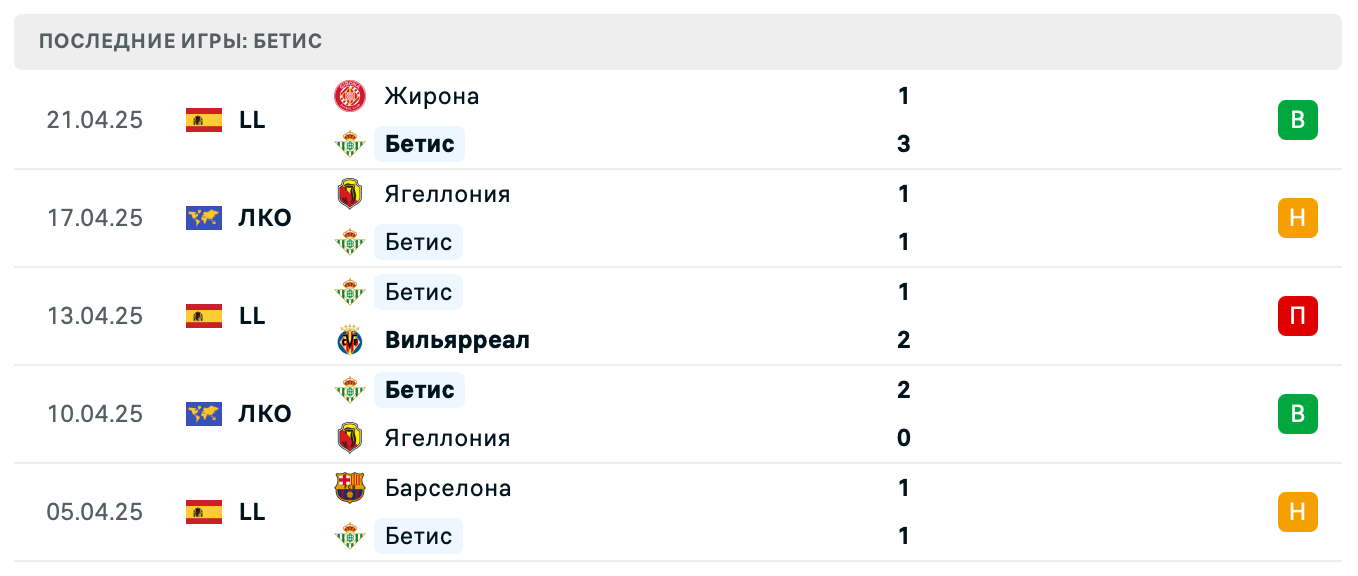Viewport: 1358px width, 576px height.
Task: Open the Жирона team link
Action: click(x=432, y=96)
